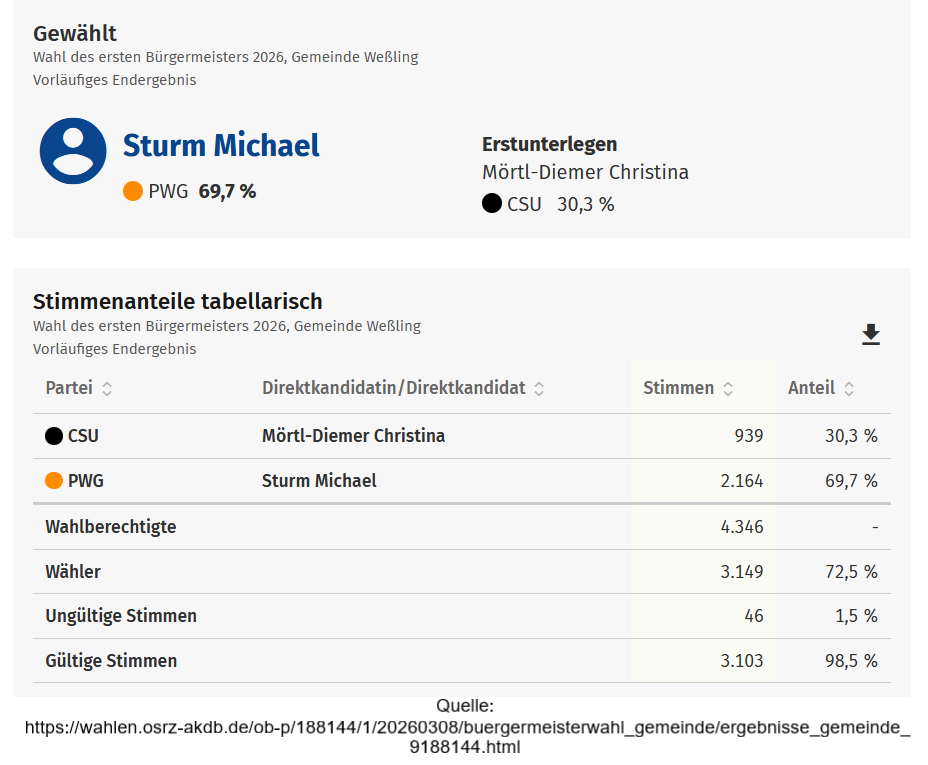Open the Stimmenanteile tabellarisch section header
The image size is (928, 765).
(177, 300)
